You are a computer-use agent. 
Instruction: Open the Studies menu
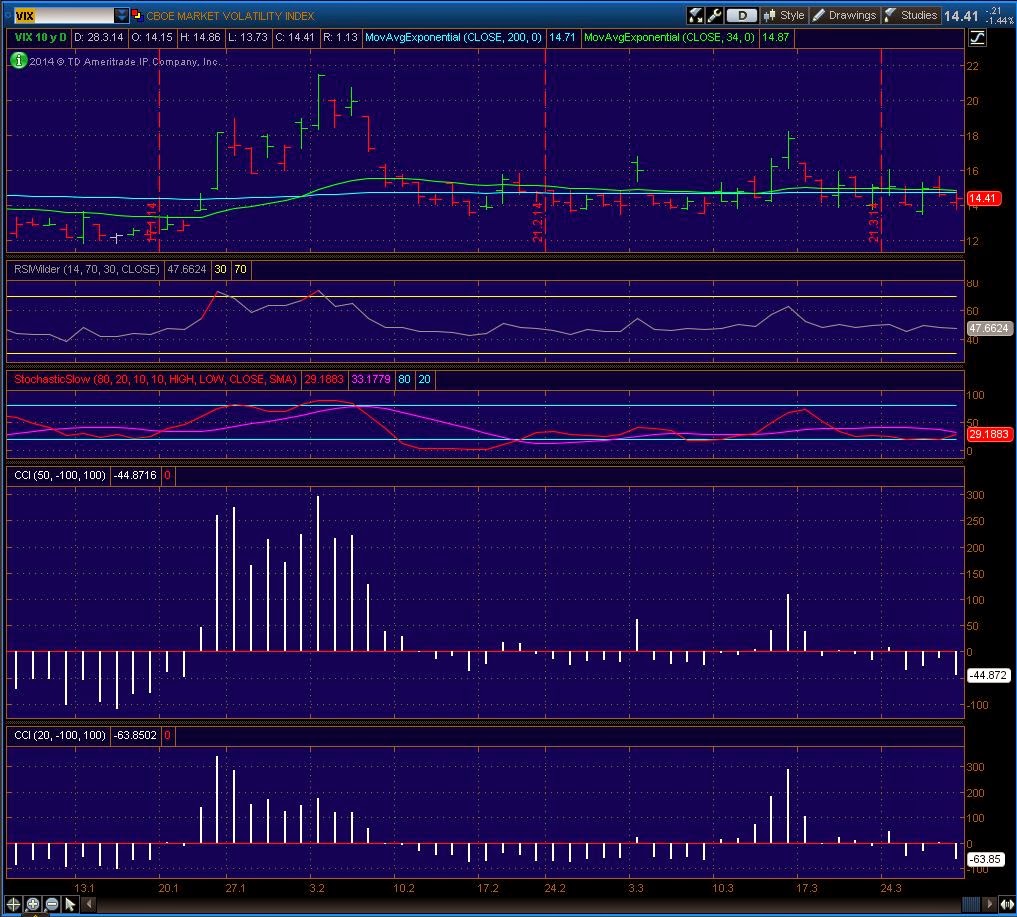(x=911, y=15)
